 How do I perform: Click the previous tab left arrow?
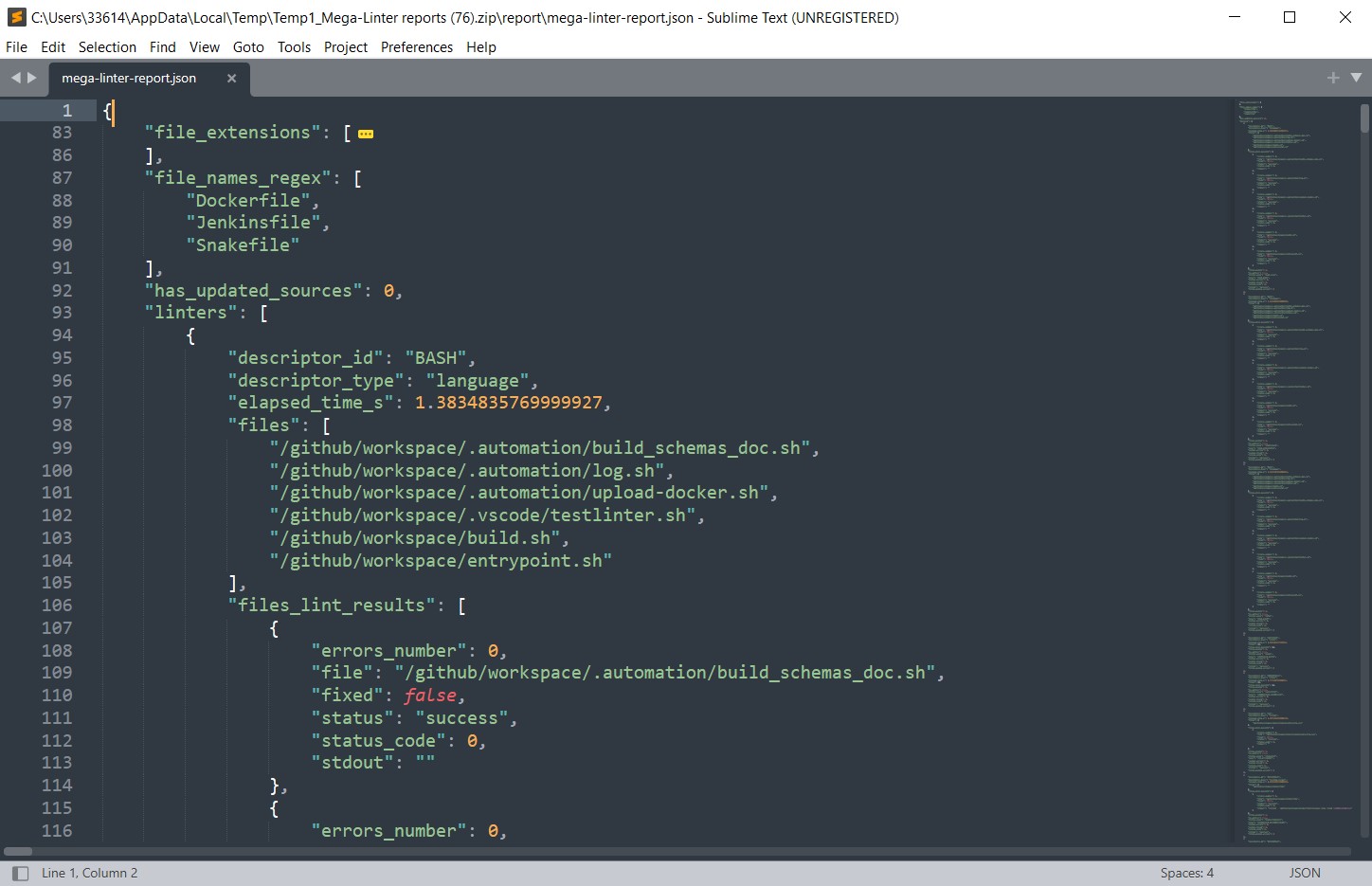tap(15, 78)
